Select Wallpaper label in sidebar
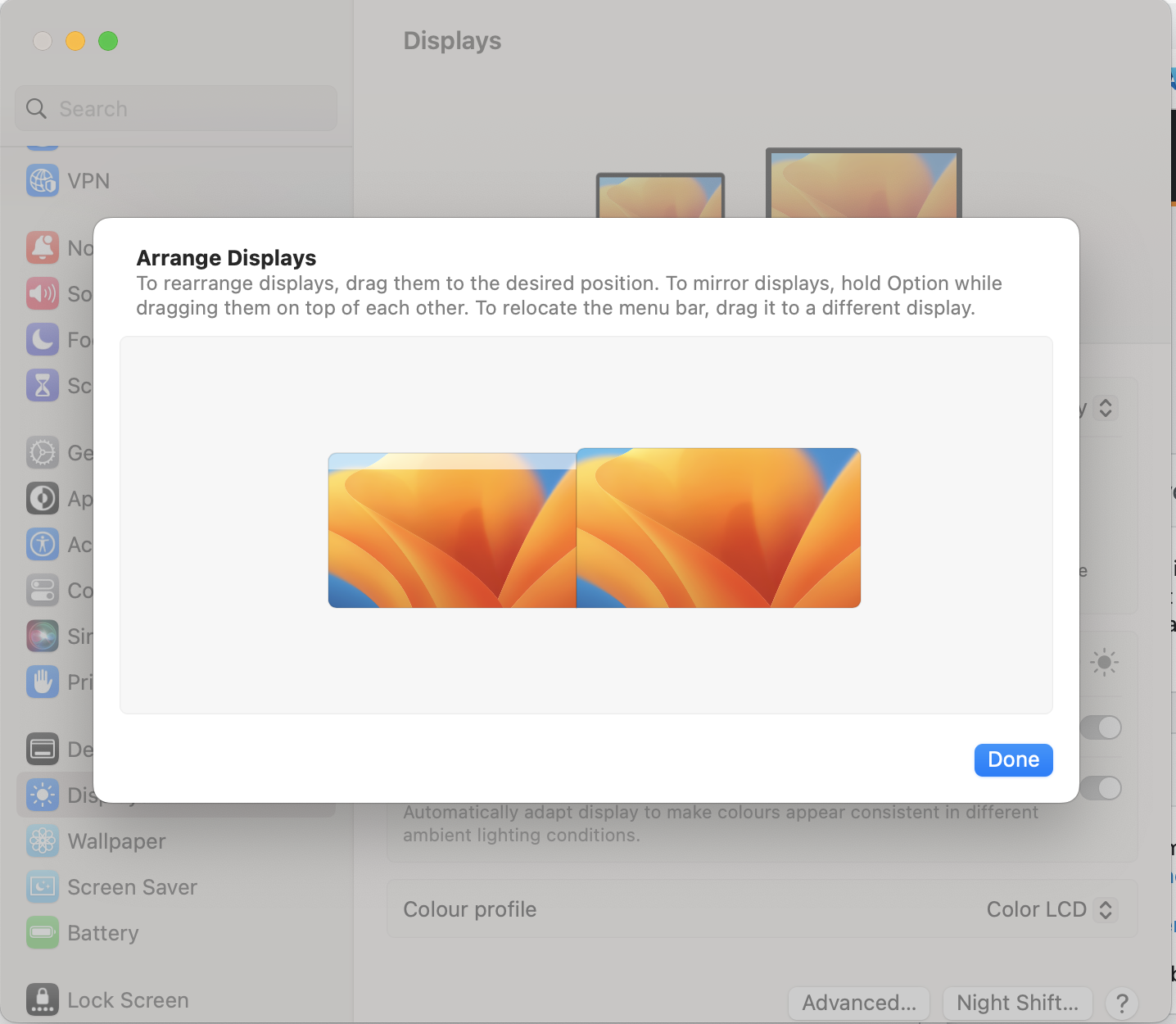The image size is (1176, 1024). (x=116, y=841)
